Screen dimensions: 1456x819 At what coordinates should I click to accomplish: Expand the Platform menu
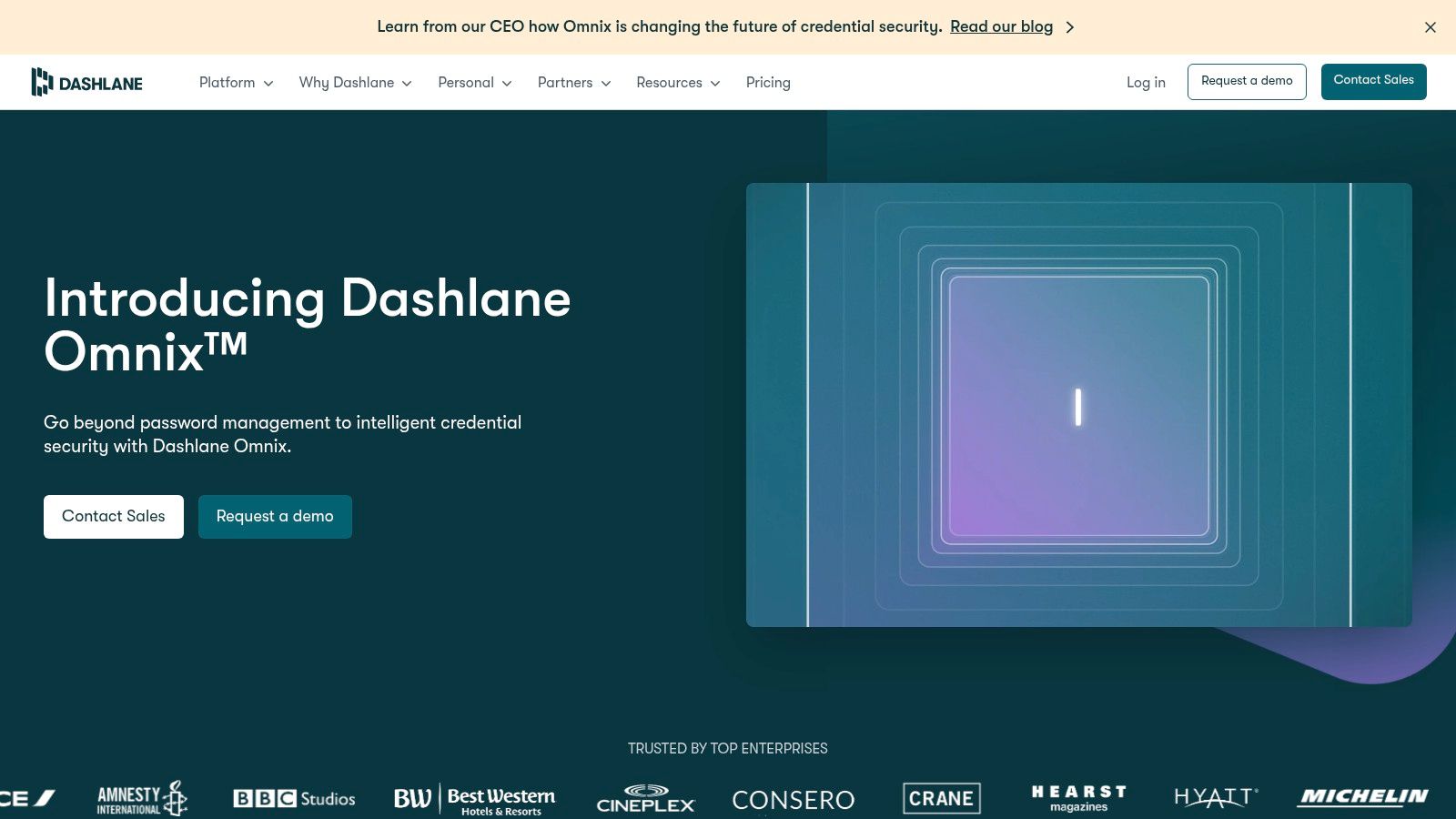(x=237, y=82)
